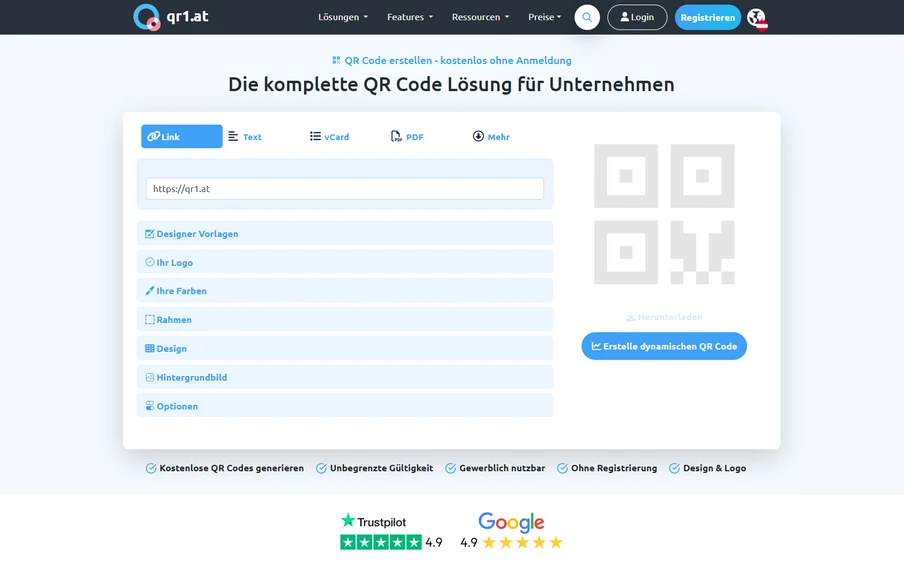Click checkmark icon beside Kostenlose QR Codes generieren
Screen dimensions: 904x571
150,468
